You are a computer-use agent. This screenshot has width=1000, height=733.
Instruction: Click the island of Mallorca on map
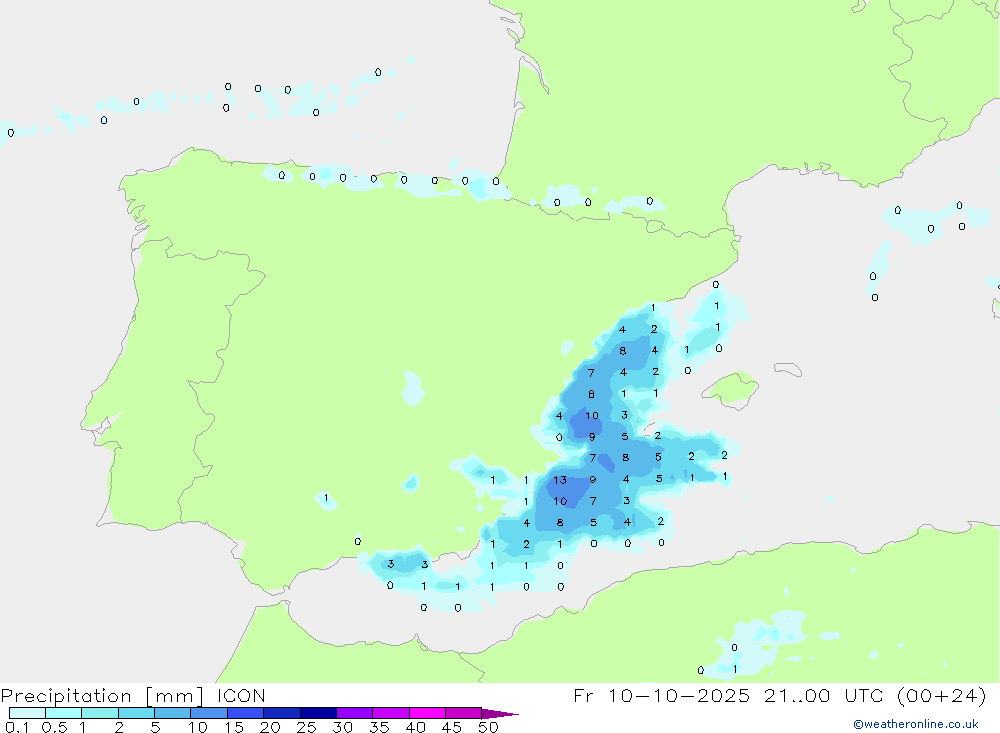[731, 388]
